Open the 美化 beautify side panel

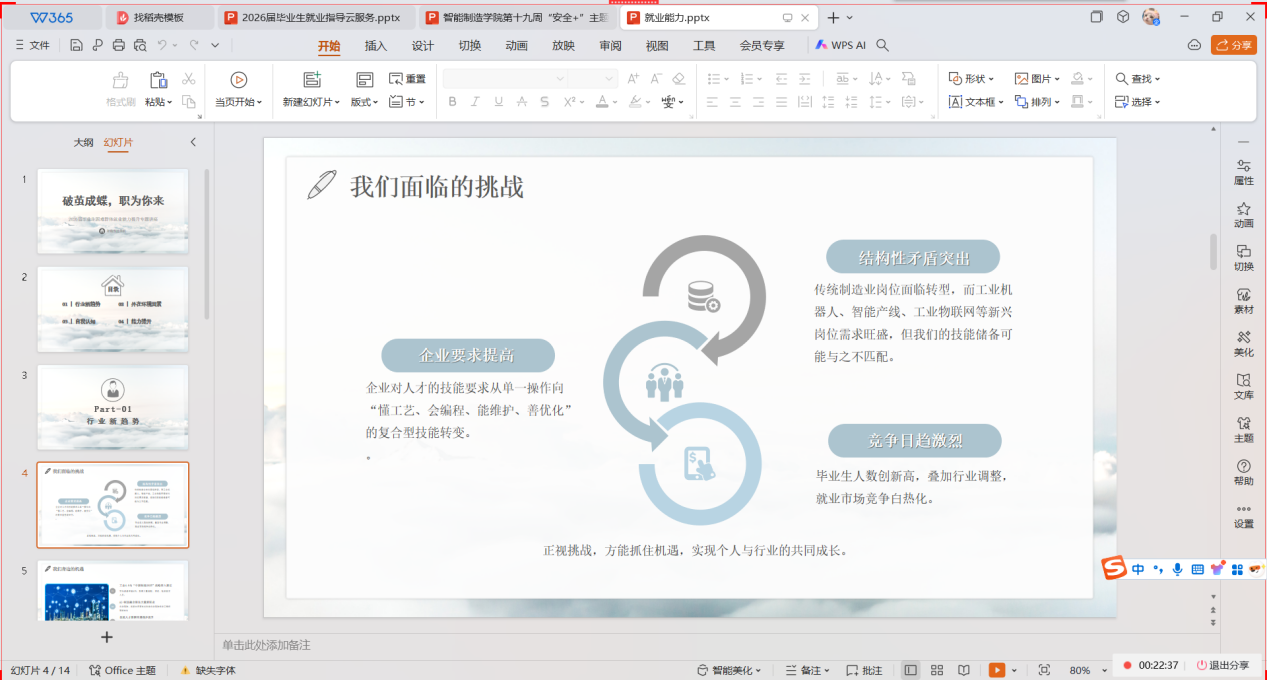1243,344
